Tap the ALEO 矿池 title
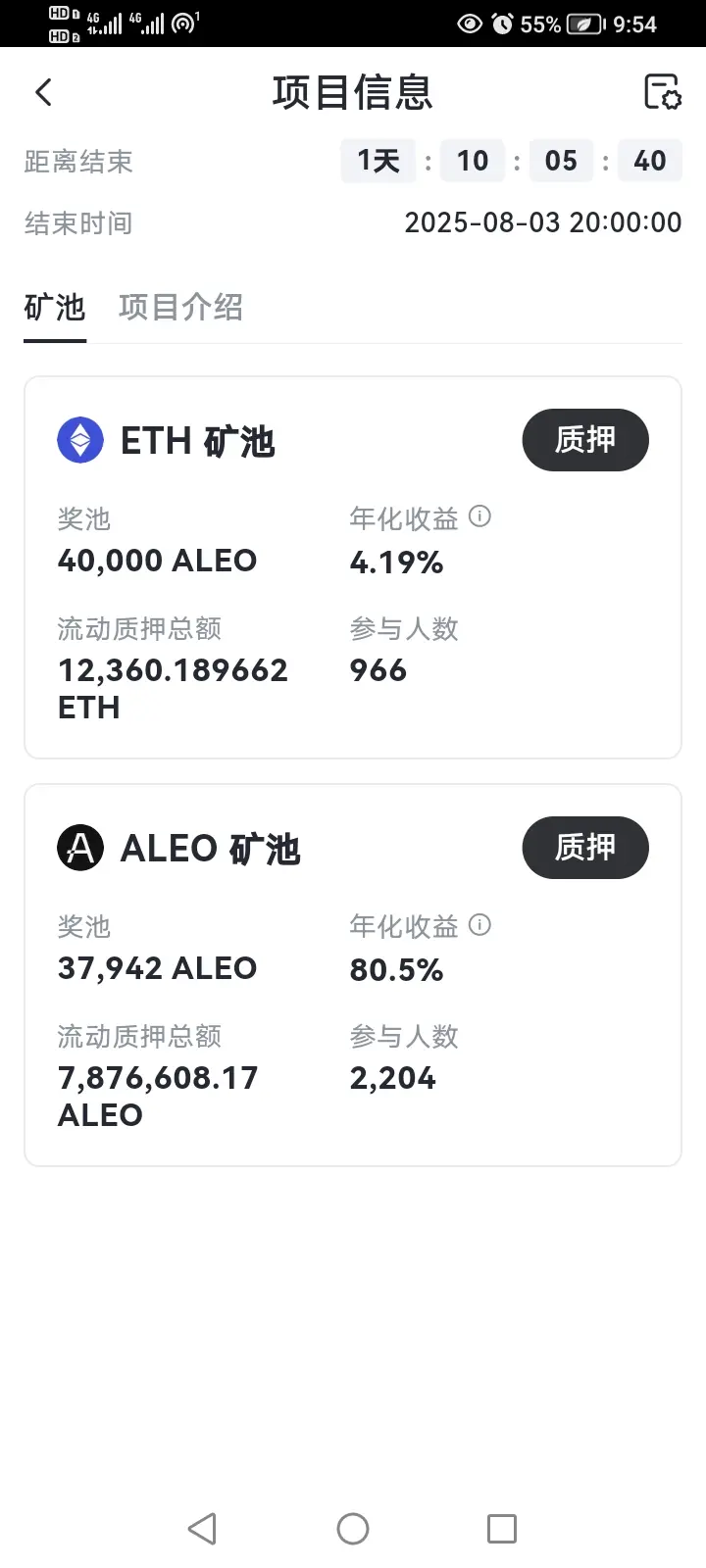706x1568 pixels. (210, 849)
